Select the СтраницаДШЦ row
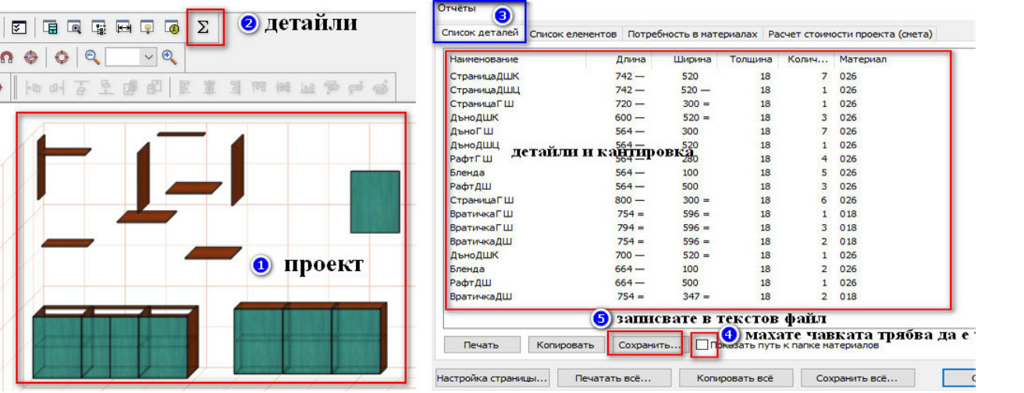 (x=697, y=90)
